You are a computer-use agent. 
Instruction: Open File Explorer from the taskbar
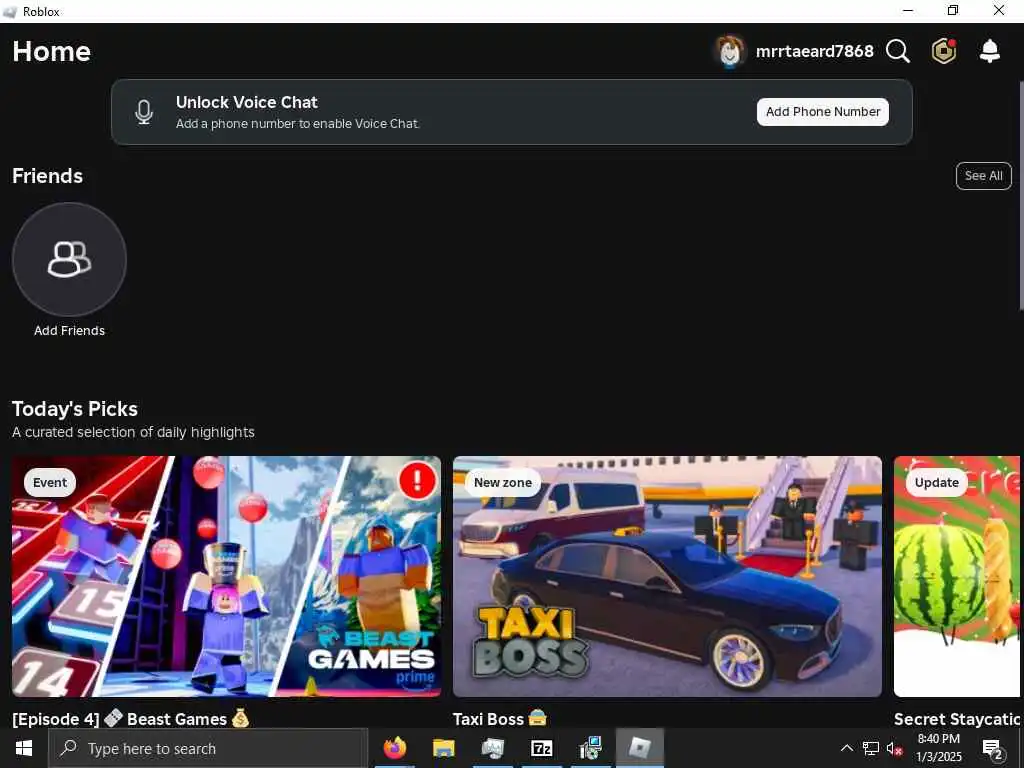(443, 748)
